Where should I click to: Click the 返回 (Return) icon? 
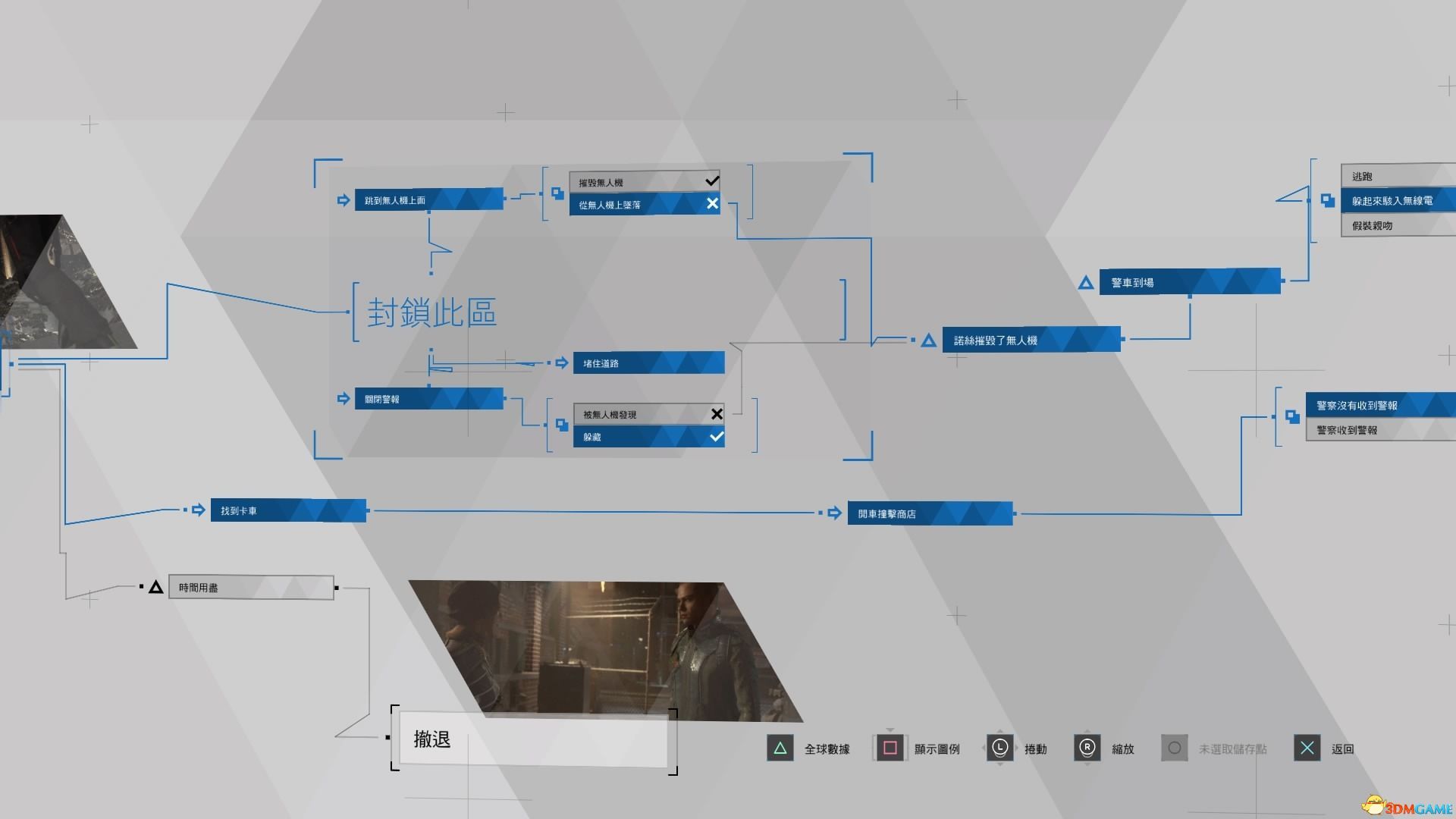click(1307, 748)
